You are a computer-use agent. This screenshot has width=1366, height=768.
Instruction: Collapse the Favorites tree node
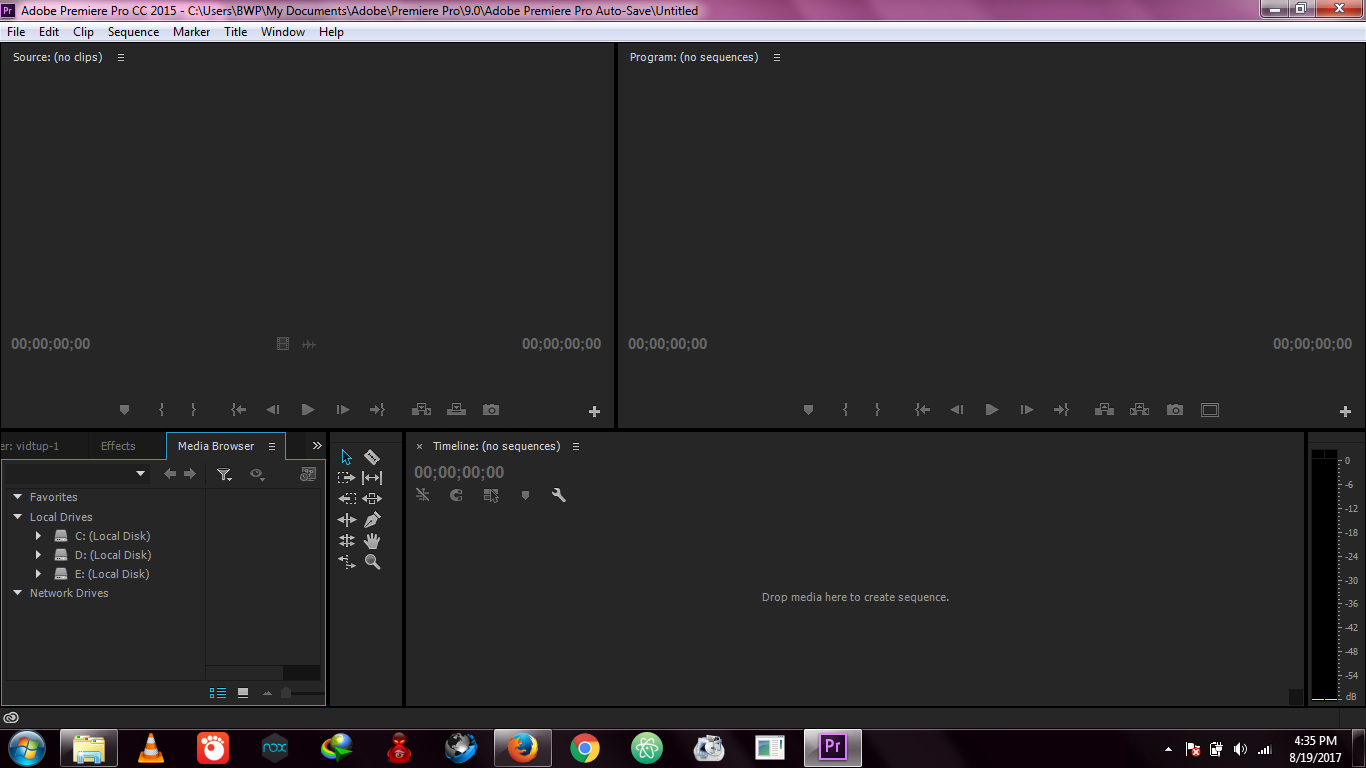pyautogui.click(x=18, y=497)
